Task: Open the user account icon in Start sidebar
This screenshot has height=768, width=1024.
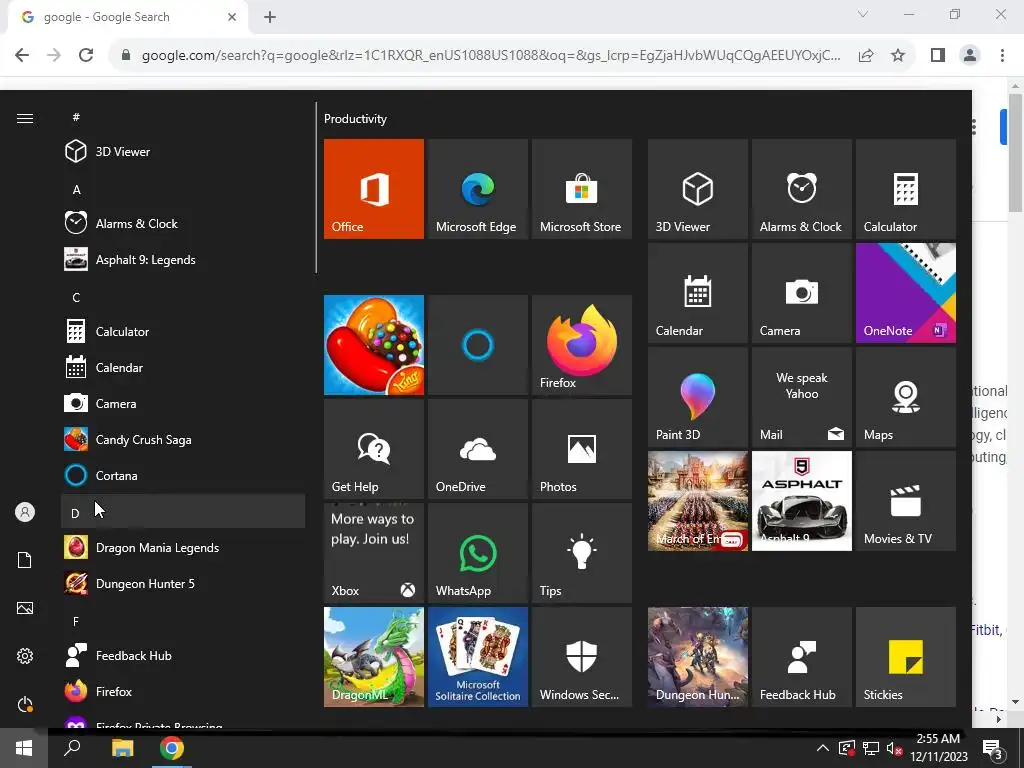Action: 25,512
